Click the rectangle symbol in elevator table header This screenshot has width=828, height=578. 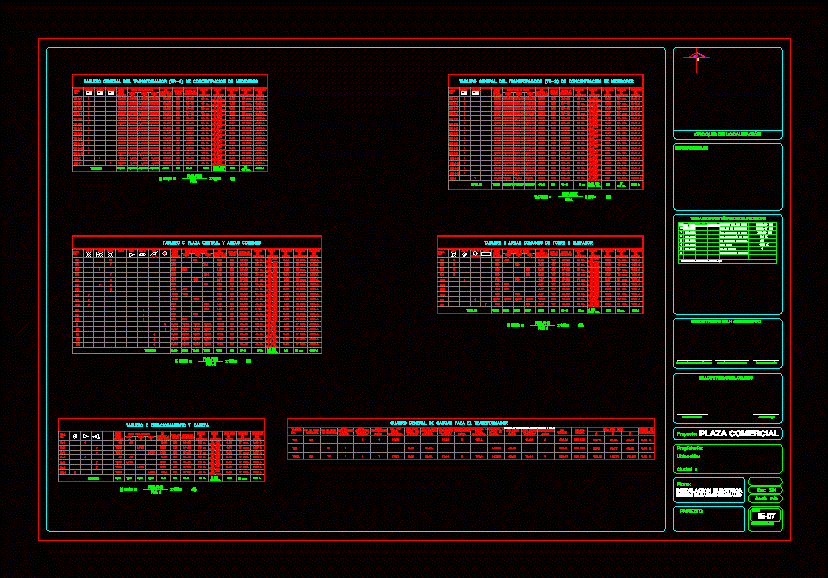486,254
